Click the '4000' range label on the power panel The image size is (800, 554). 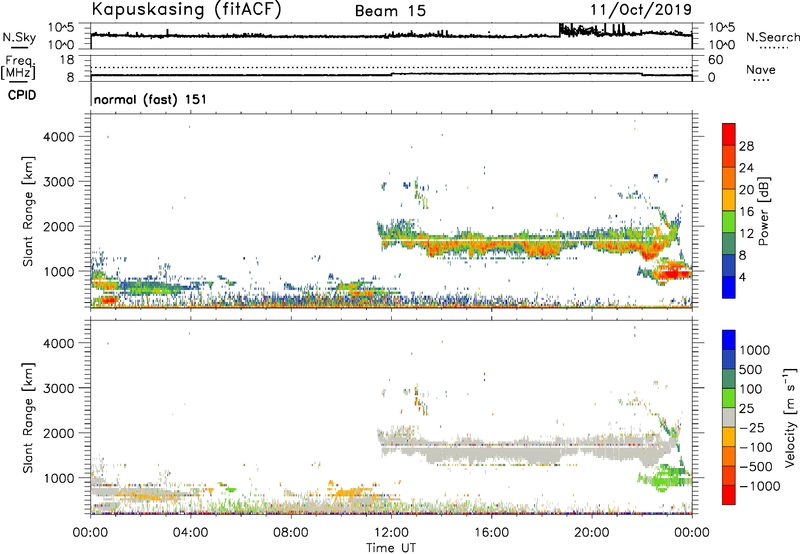click(x=58, y=137)
